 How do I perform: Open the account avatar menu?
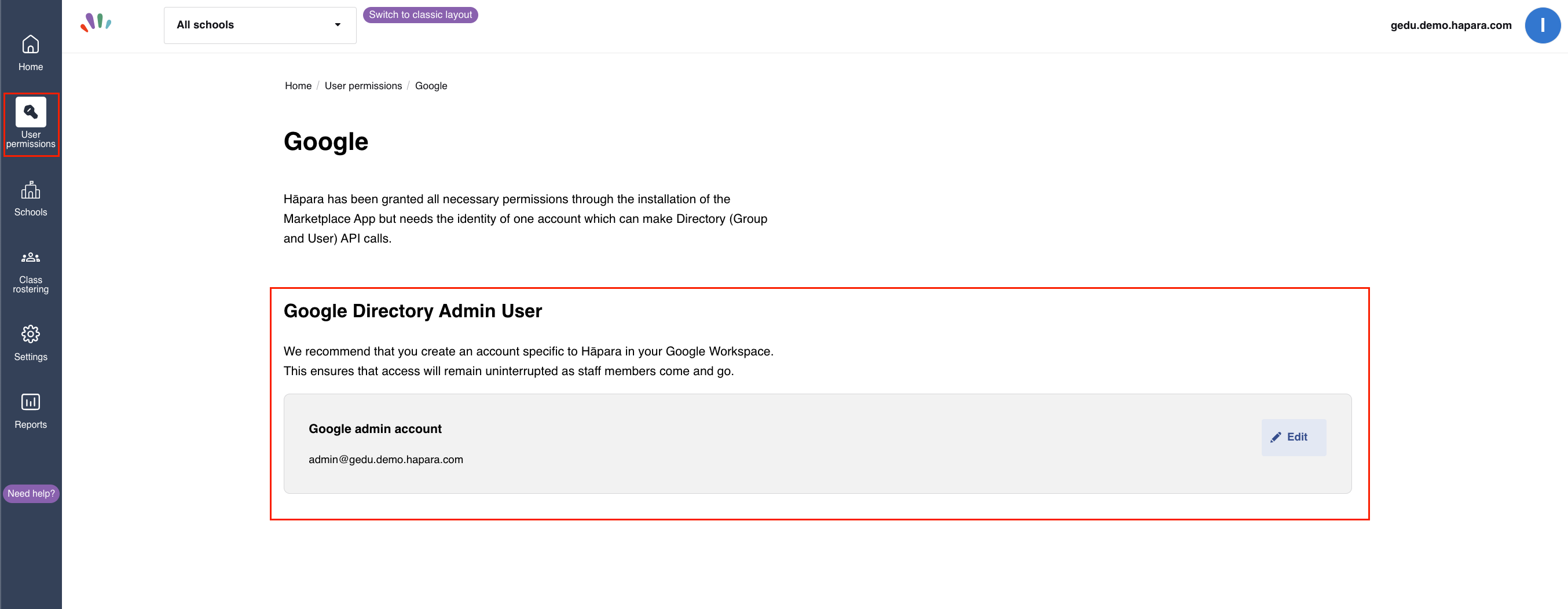[1543, 25]
